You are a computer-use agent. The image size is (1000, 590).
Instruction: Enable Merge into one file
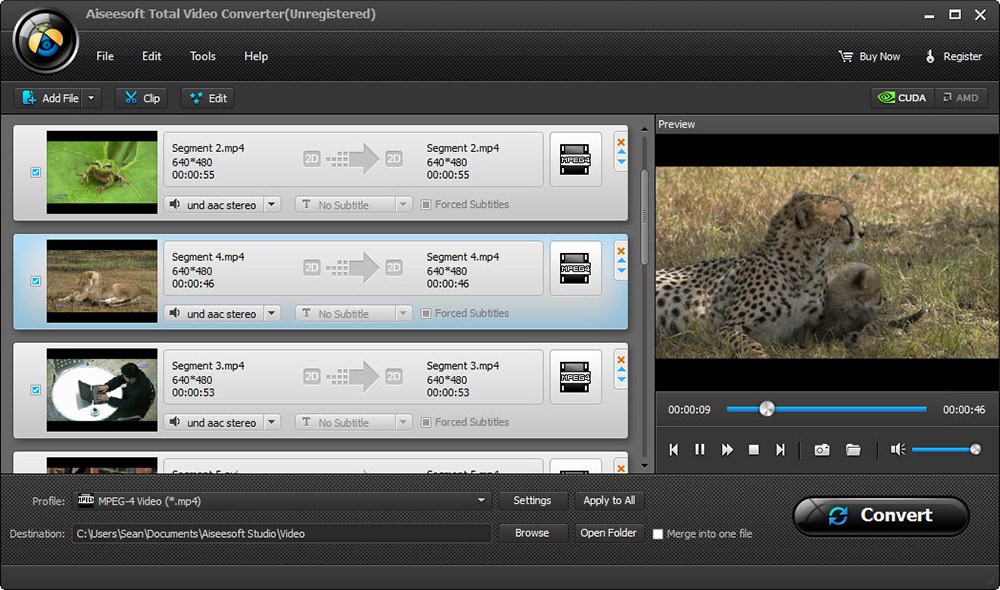[658, 534]
